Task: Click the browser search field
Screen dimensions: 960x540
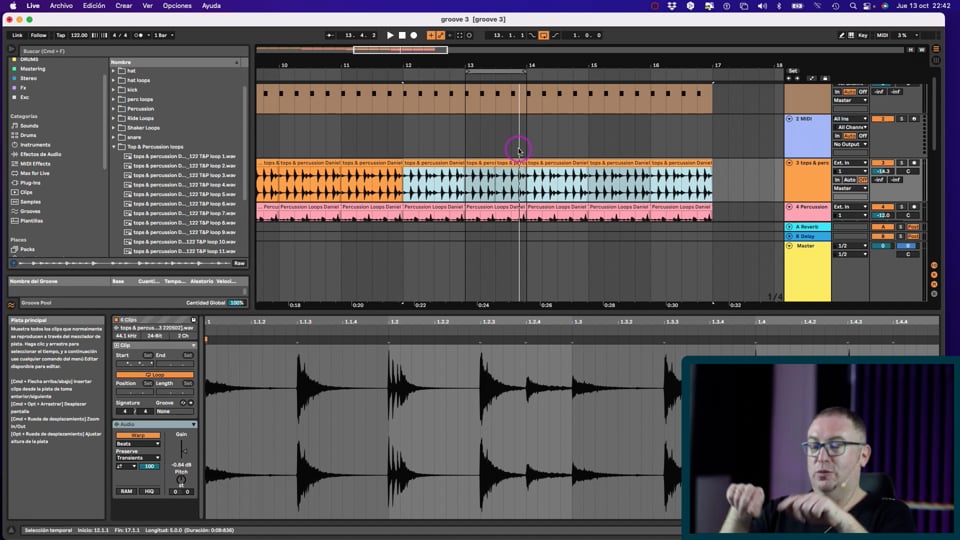Action: point(133,51)
